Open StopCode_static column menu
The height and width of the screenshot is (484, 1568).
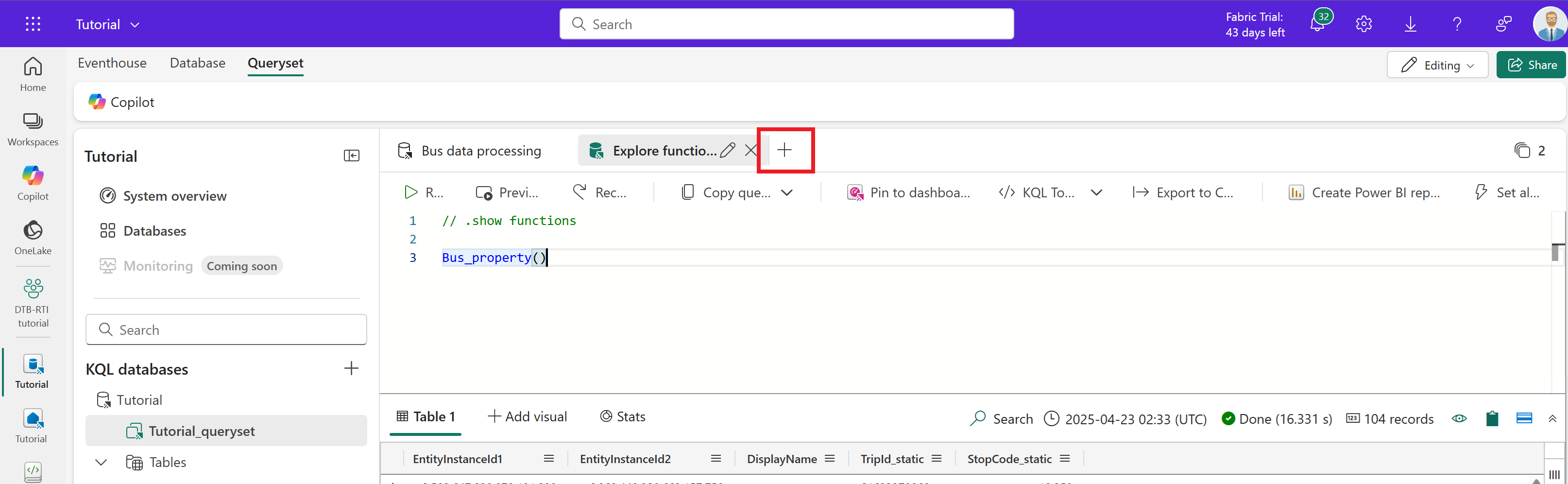point(1065,458)
